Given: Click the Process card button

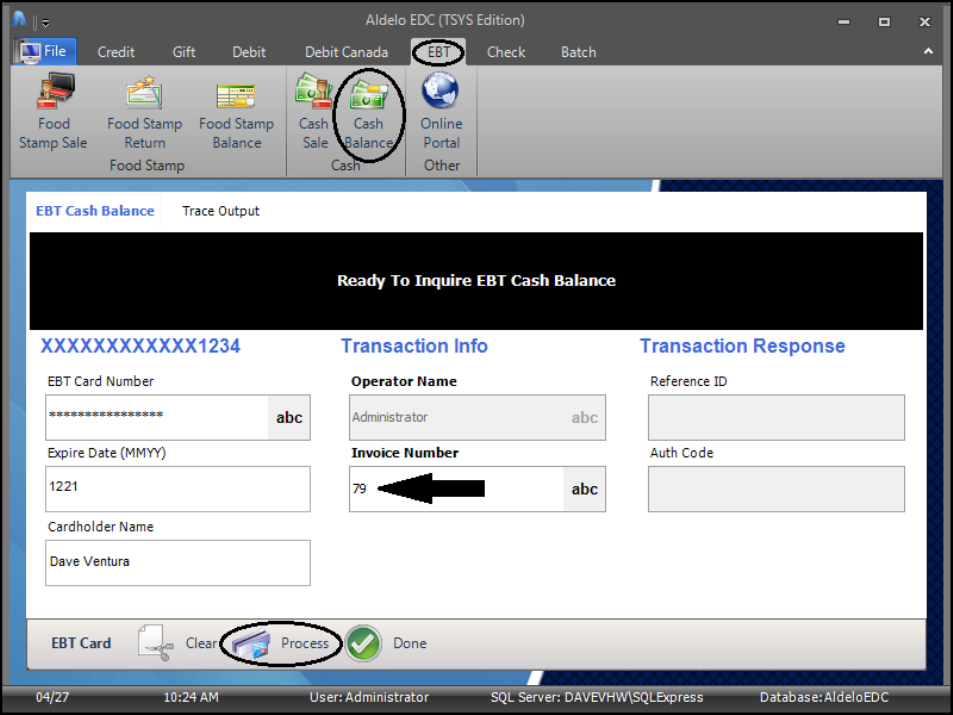Looking at the screenshot, I should coord(281,643).
